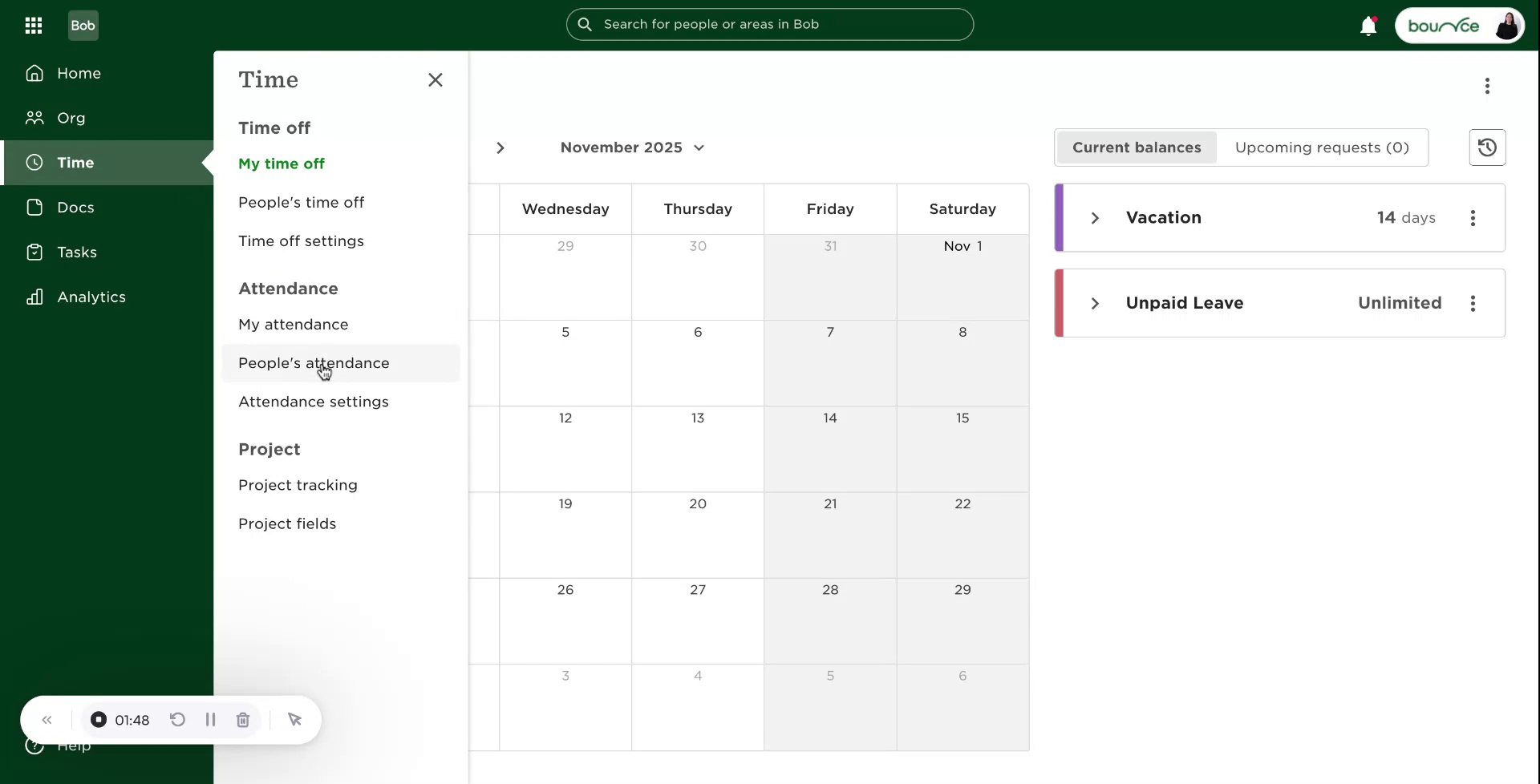1540x784 pixels.
Task: Click the search field in the top bar
Action: tap(769, 24)
